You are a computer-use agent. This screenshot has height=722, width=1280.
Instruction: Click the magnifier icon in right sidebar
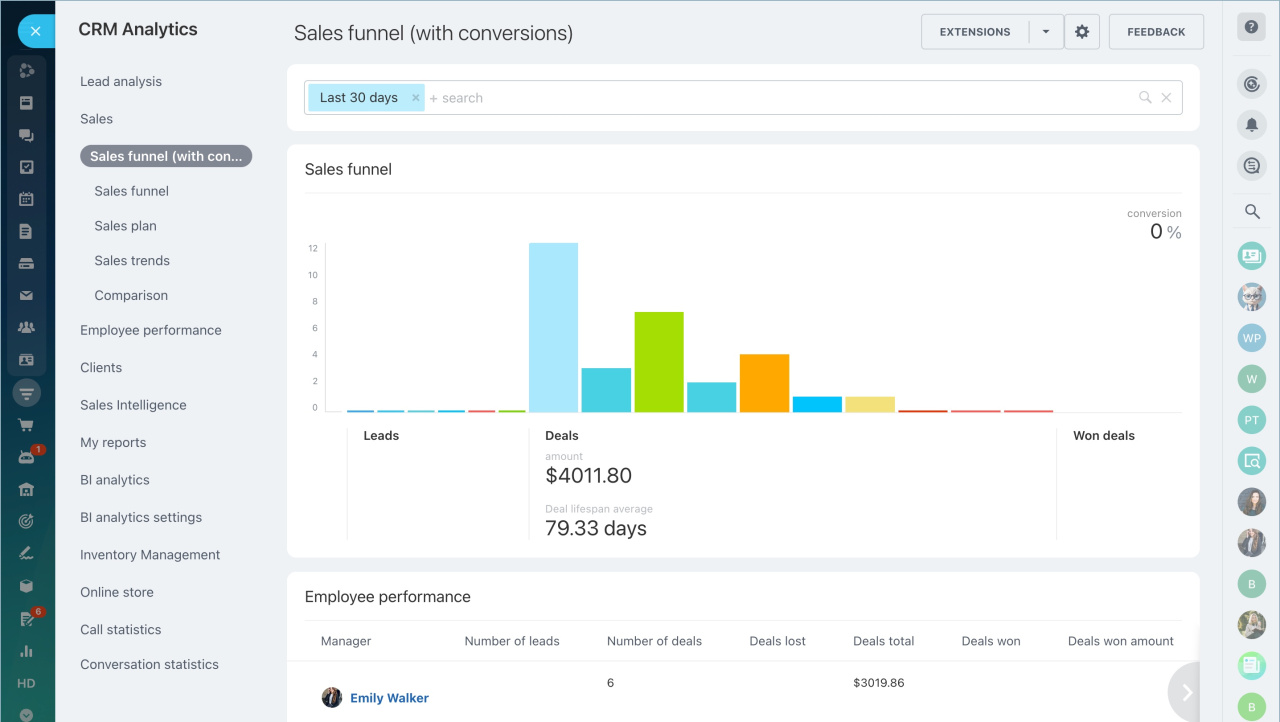(1251, 212)
